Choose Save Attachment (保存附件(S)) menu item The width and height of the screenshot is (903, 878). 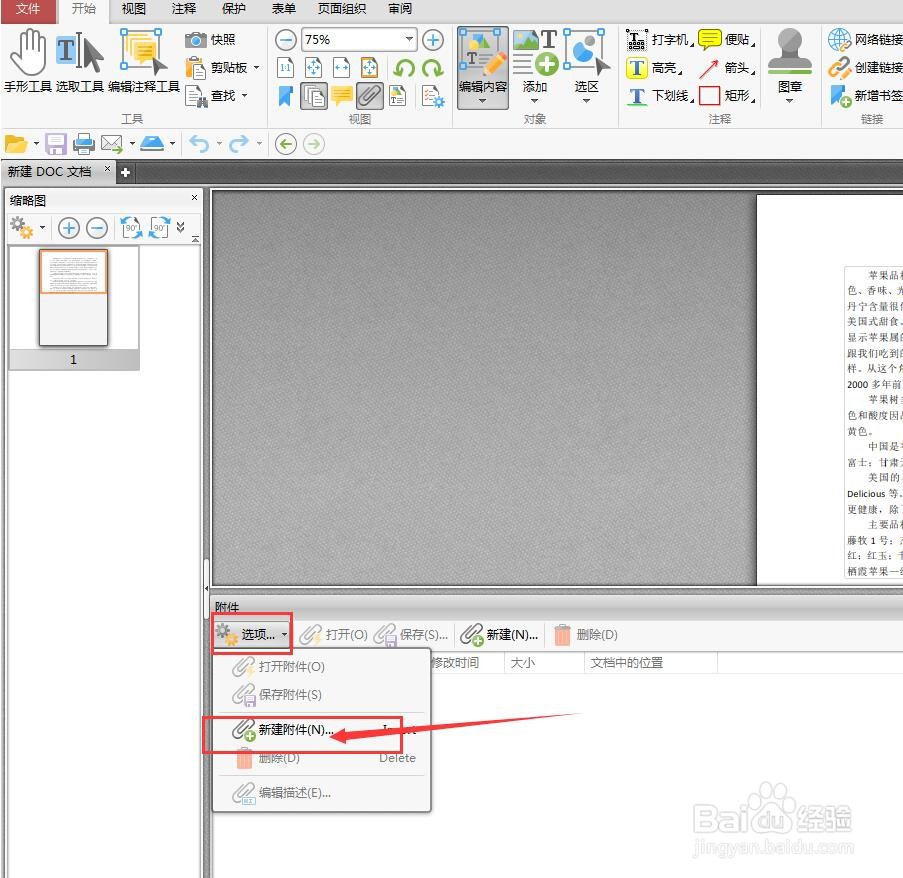(x=322, y=694)
